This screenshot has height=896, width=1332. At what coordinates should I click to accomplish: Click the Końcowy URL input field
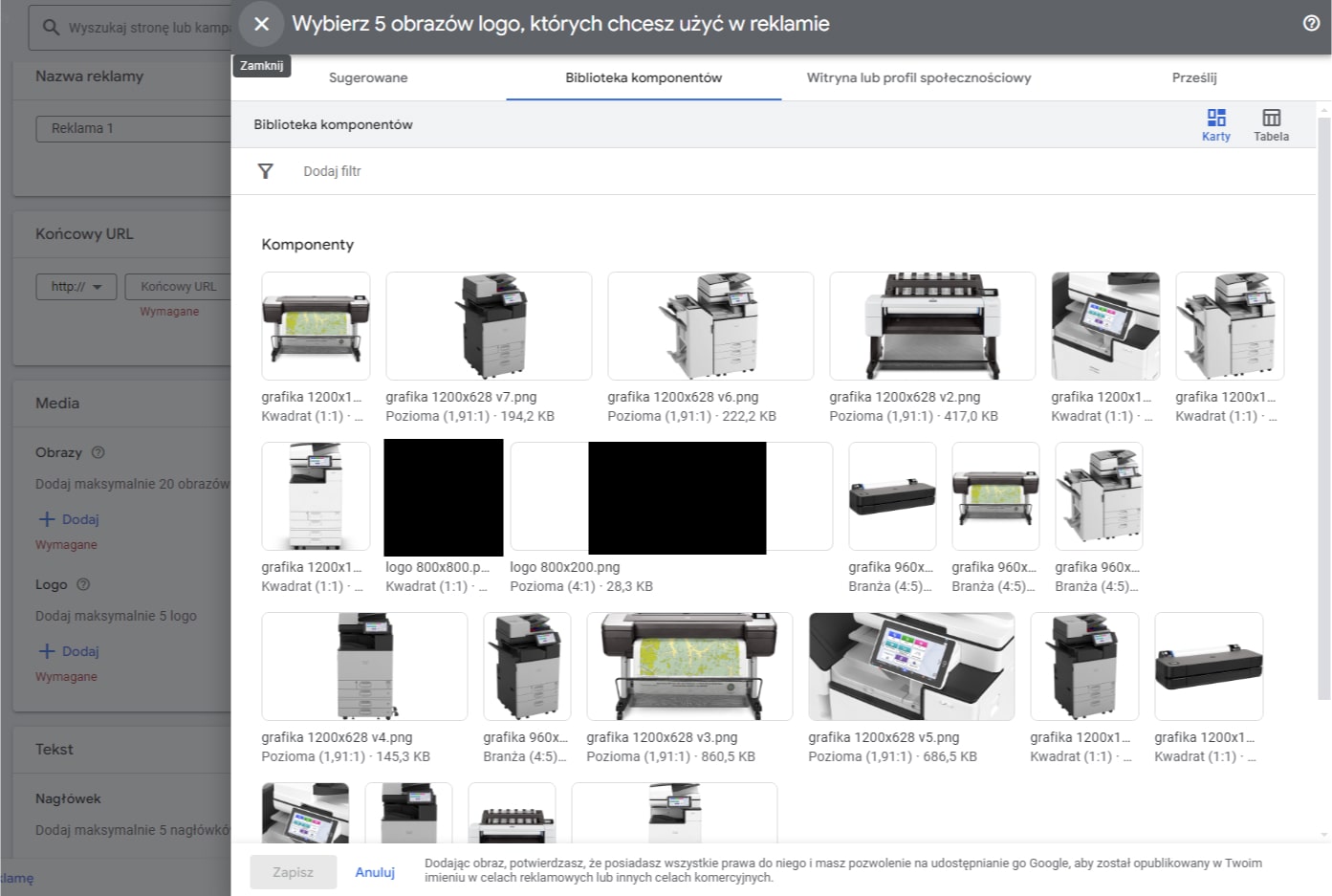tap(178, 286)
